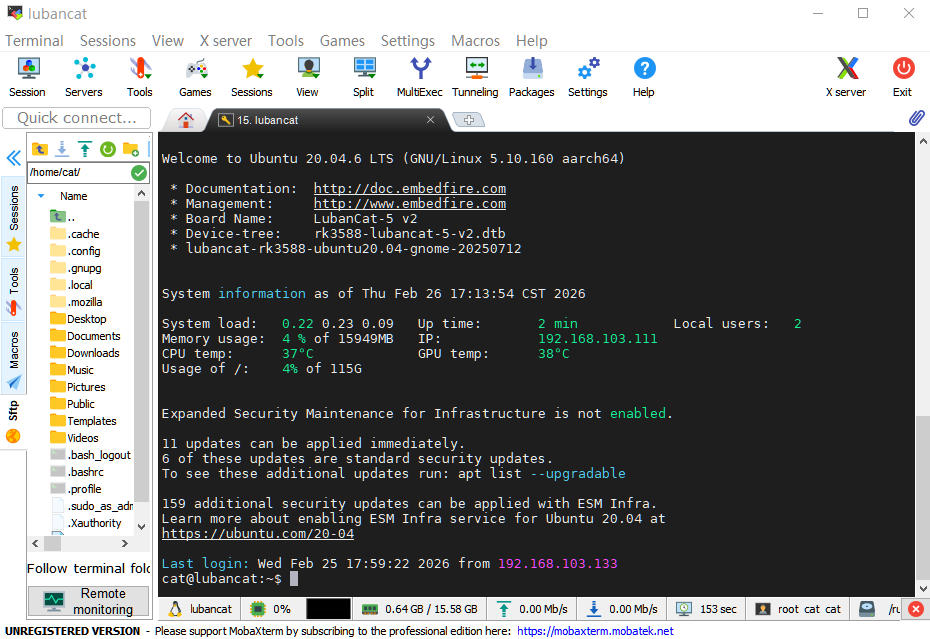Collapse the left sidebar with the double-chevron
The image size is (930, 639).
pyautogui.click(x=13, y=157)
